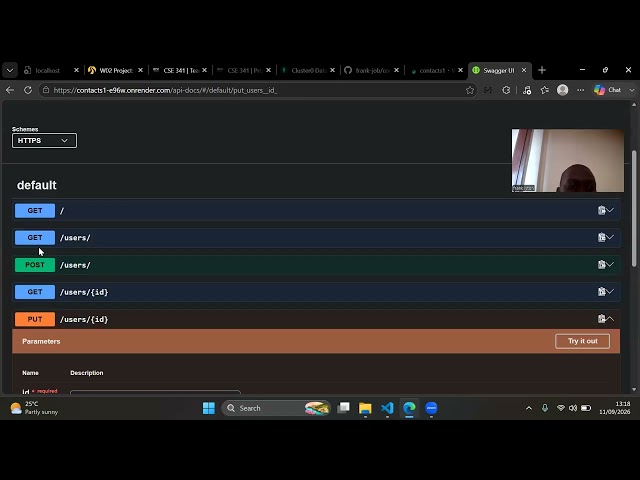Click the Try it out button
Image resolution: width=640 pixels, height=480 pixels.
[x=582, y=341]
